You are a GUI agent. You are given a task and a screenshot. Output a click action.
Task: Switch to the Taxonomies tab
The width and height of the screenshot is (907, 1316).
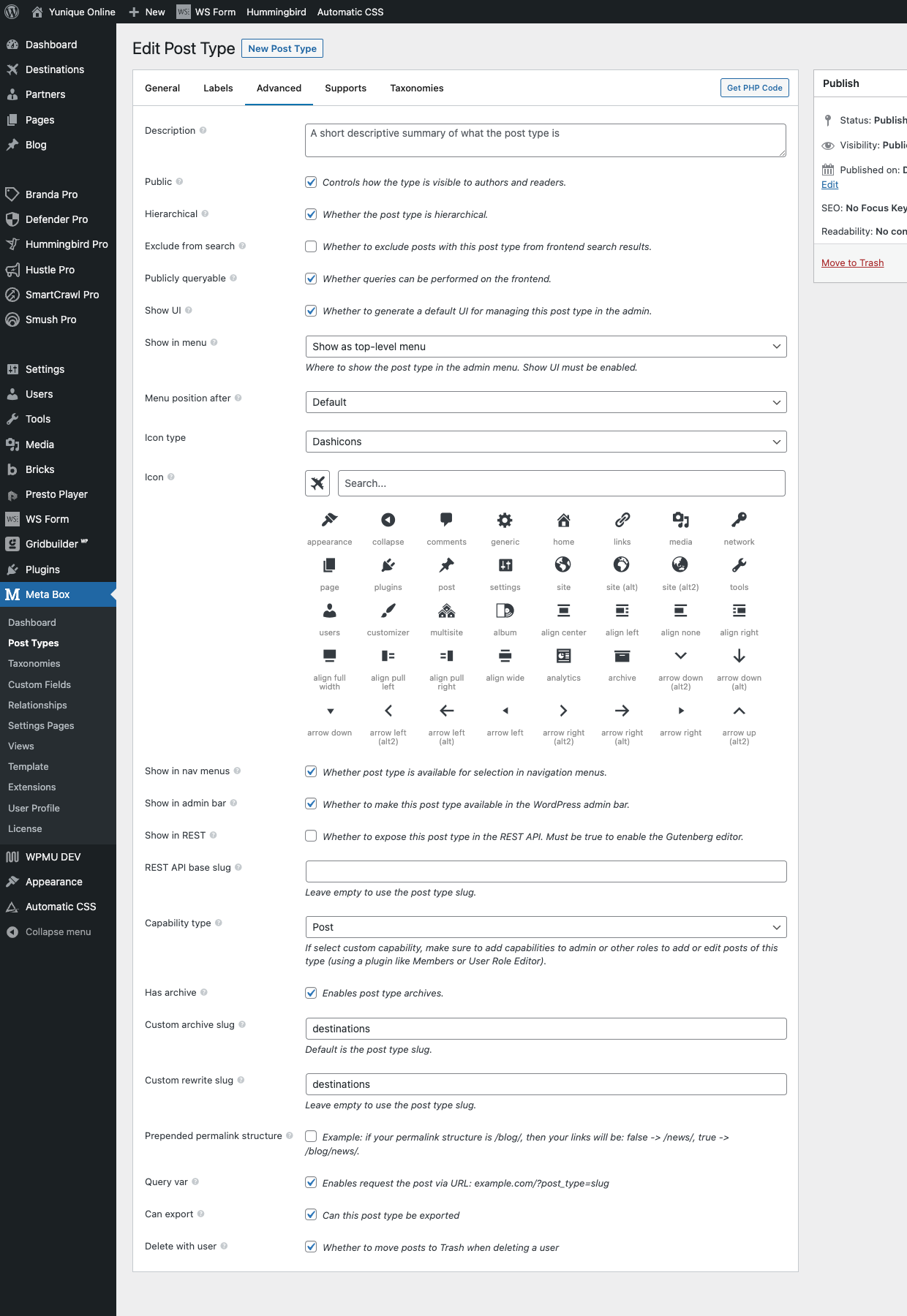click(417, 88)
